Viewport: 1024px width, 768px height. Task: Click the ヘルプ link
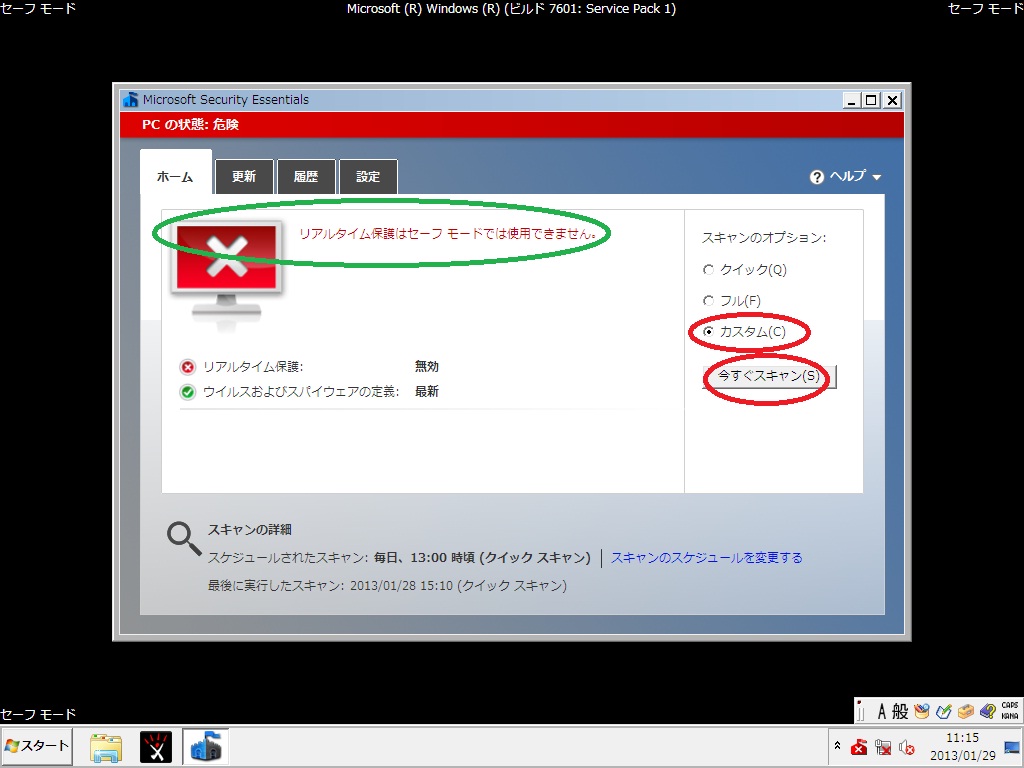point(848,176)
